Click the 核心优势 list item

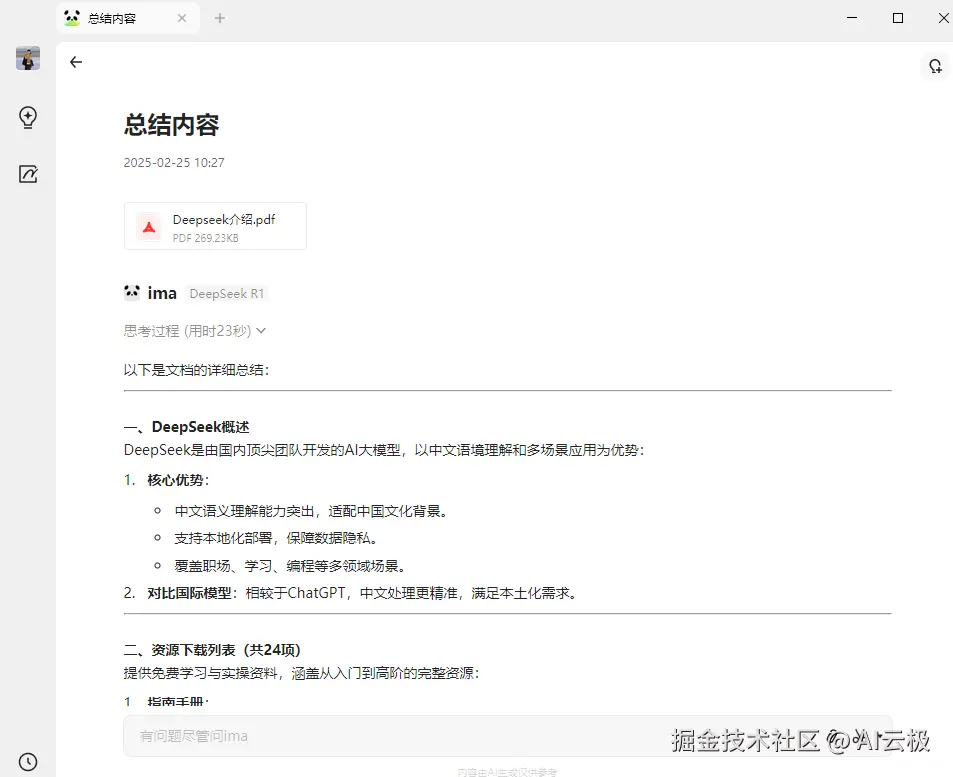[x=178, y=480]
